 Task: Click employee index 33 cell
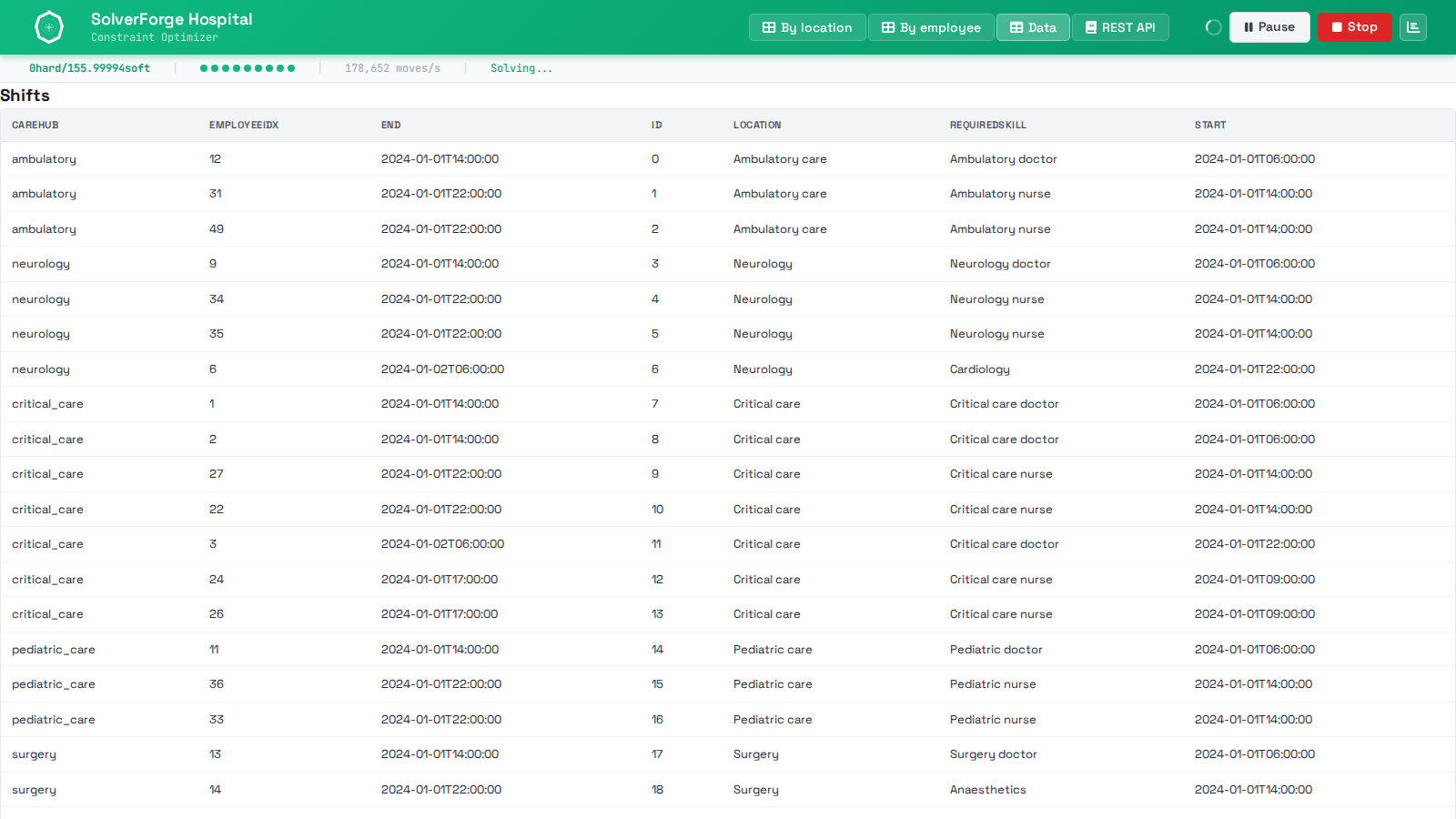coord(217,720)
